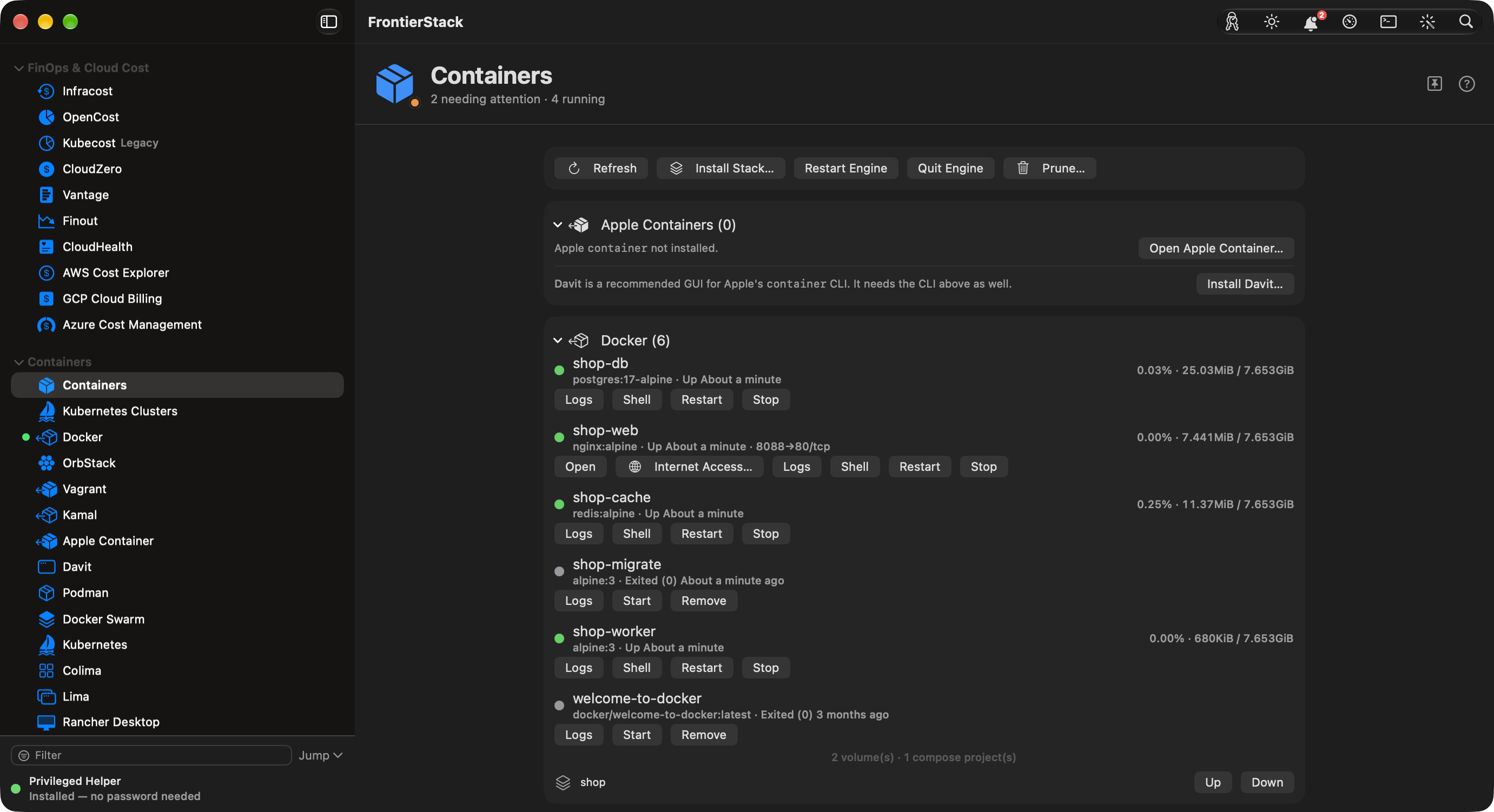Open Shell for shop-cache
This screenshot has width=1494, height=812.
point(636,534)
